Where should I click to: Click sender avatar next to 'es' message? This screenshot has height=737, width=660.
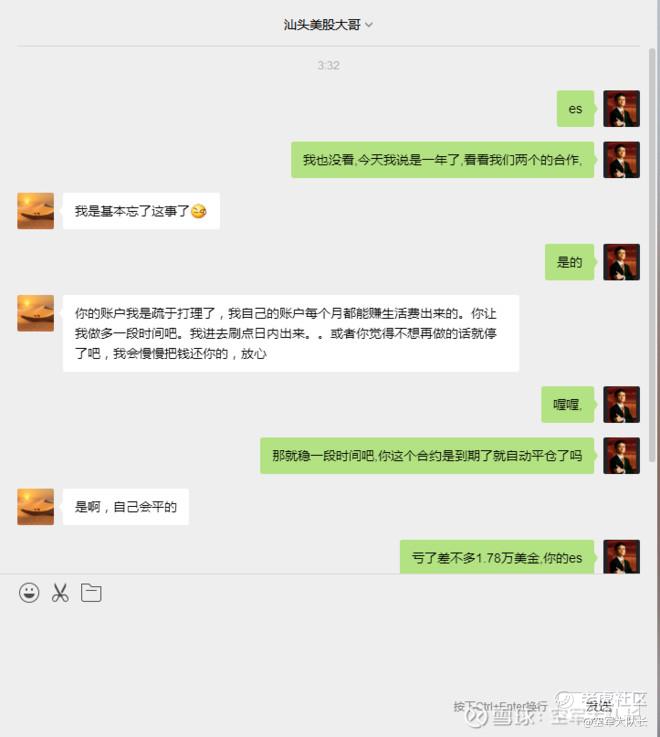621,109
